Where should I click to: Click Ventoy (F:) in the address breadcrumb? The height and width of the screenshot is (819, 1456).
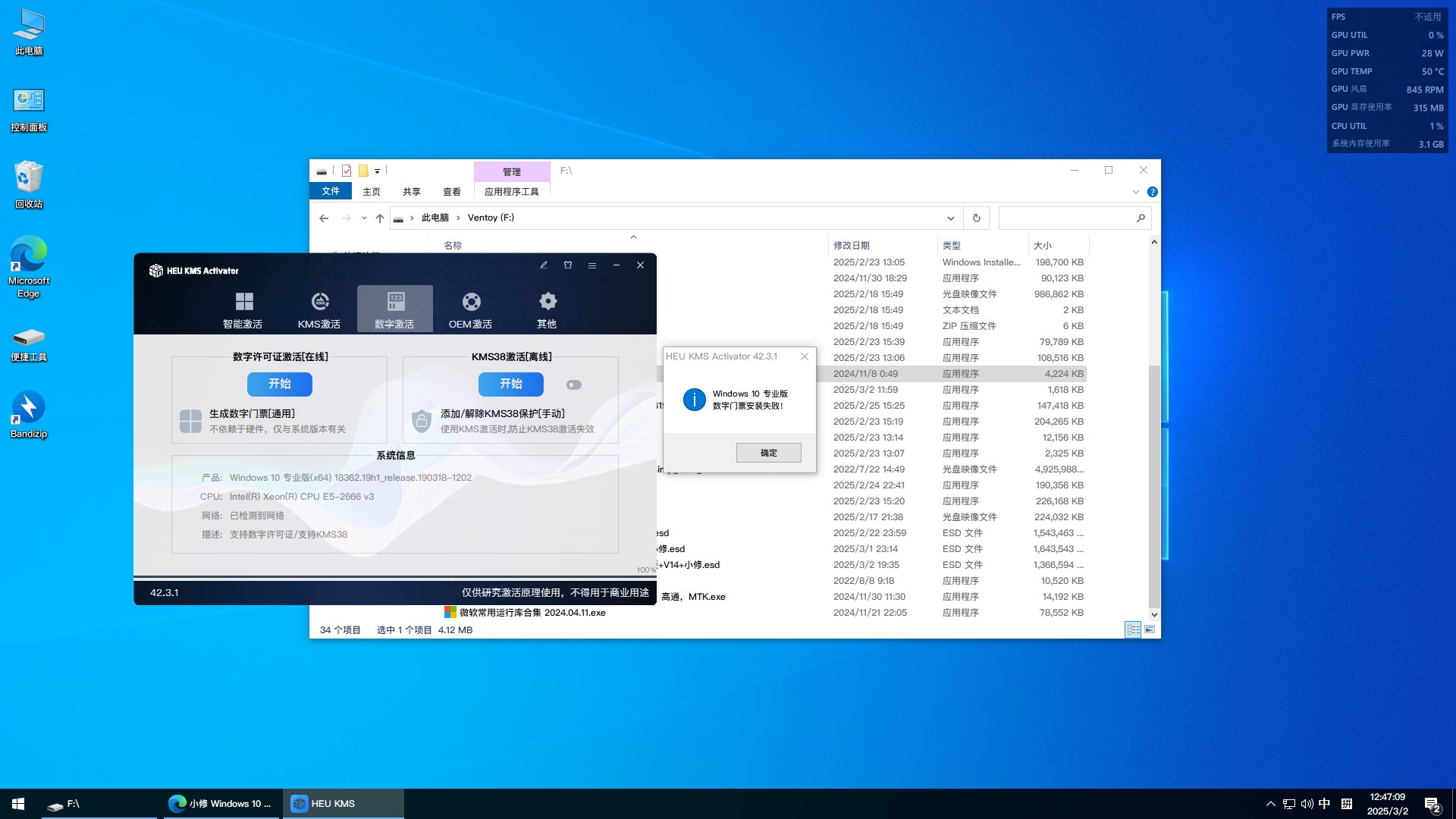click(491, 218)
